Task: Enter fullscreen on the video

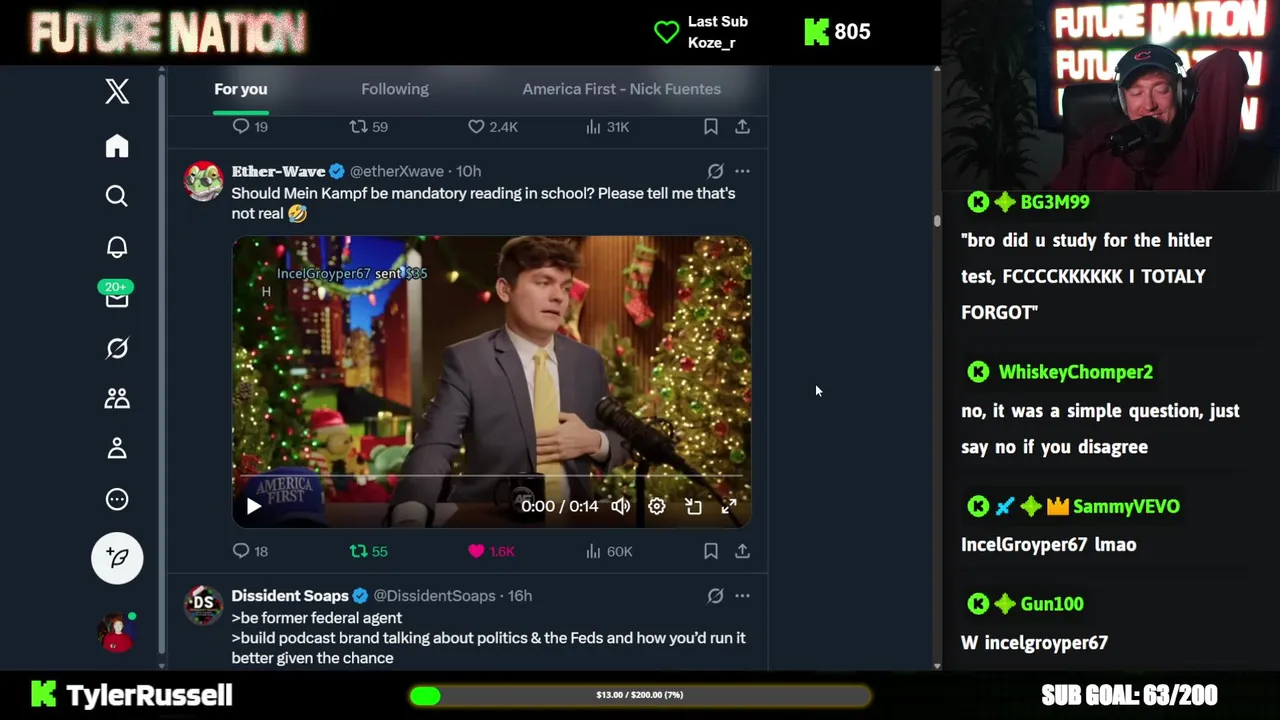Action: (729, 506)
